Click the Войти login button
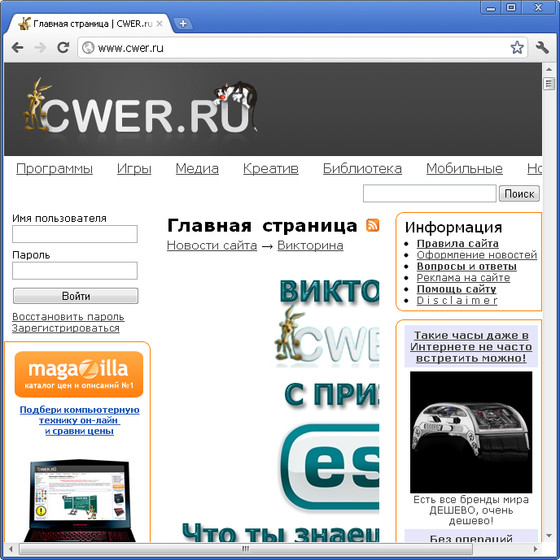The height and width of the screenshot is (560, 560). 75,296
